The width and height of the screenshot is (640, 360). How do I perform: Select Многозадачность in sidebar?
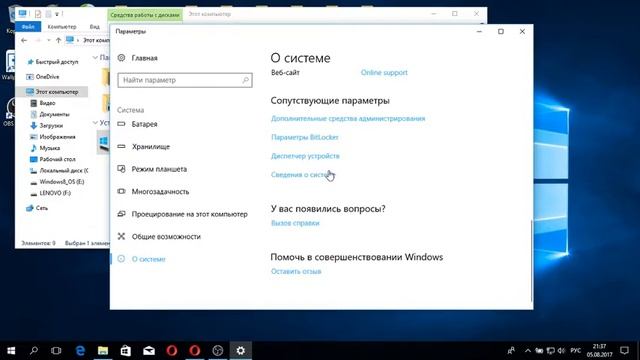point(160,191)
